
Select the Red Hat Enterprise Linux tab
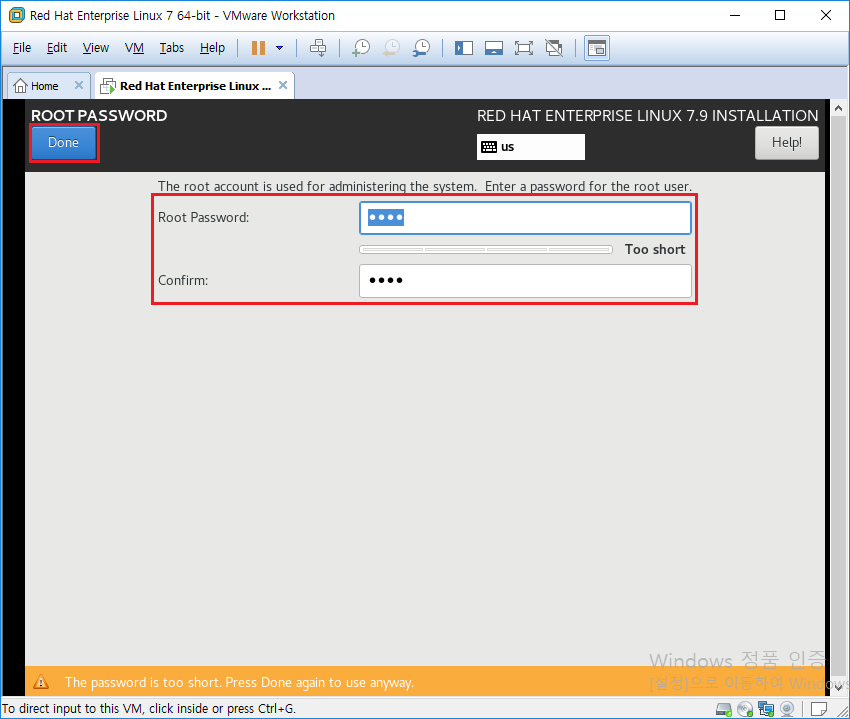pos(196,86)
